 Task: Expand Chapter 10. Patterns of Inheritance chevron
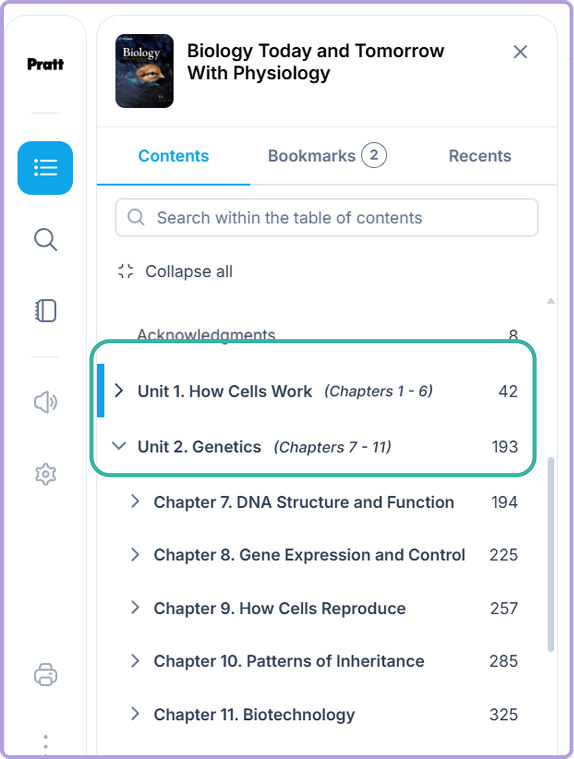(135, 661)
